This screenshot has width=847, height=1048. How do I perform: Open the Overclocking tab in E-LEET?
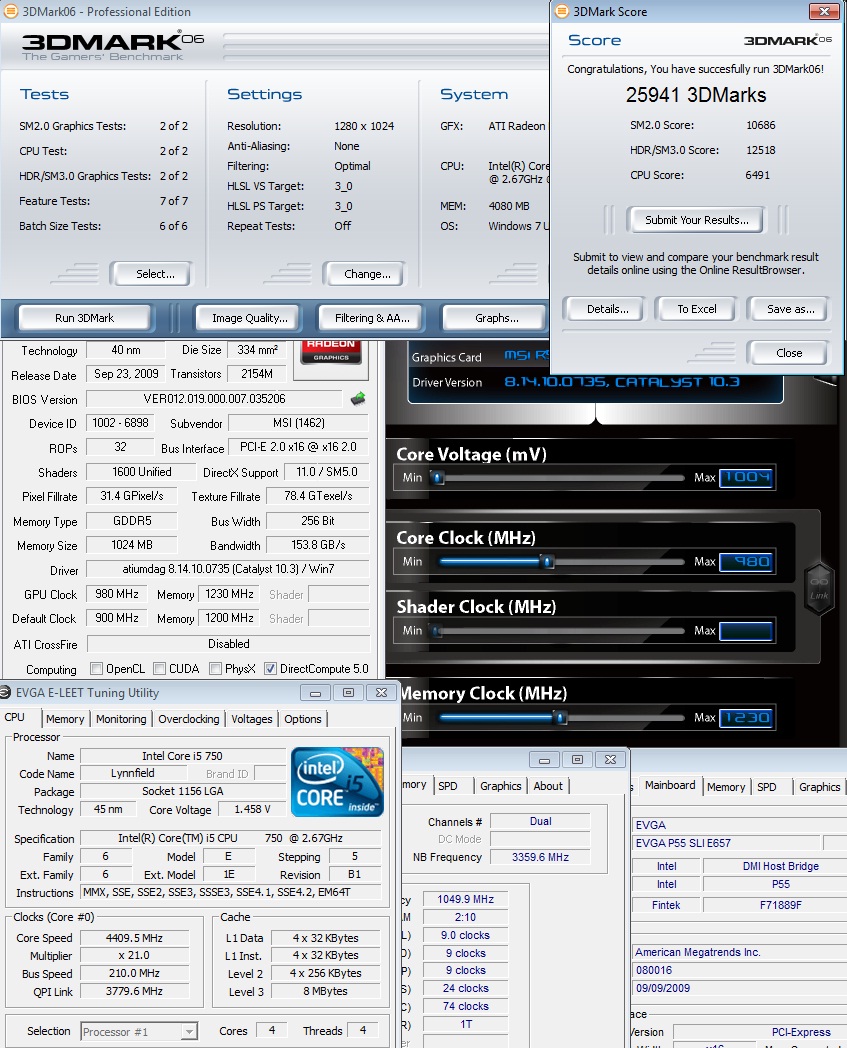click(189, 718)
